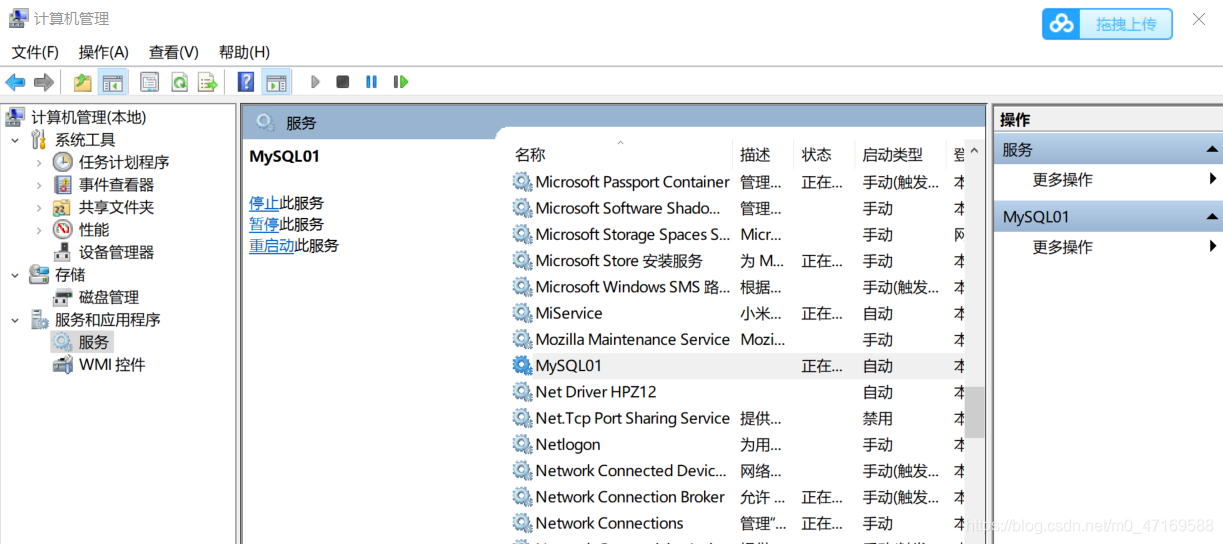The image size is (1223, 544).
Task: Select 设备管理器 in the tree
Action: pyautogui.click(x=116, y=252)
